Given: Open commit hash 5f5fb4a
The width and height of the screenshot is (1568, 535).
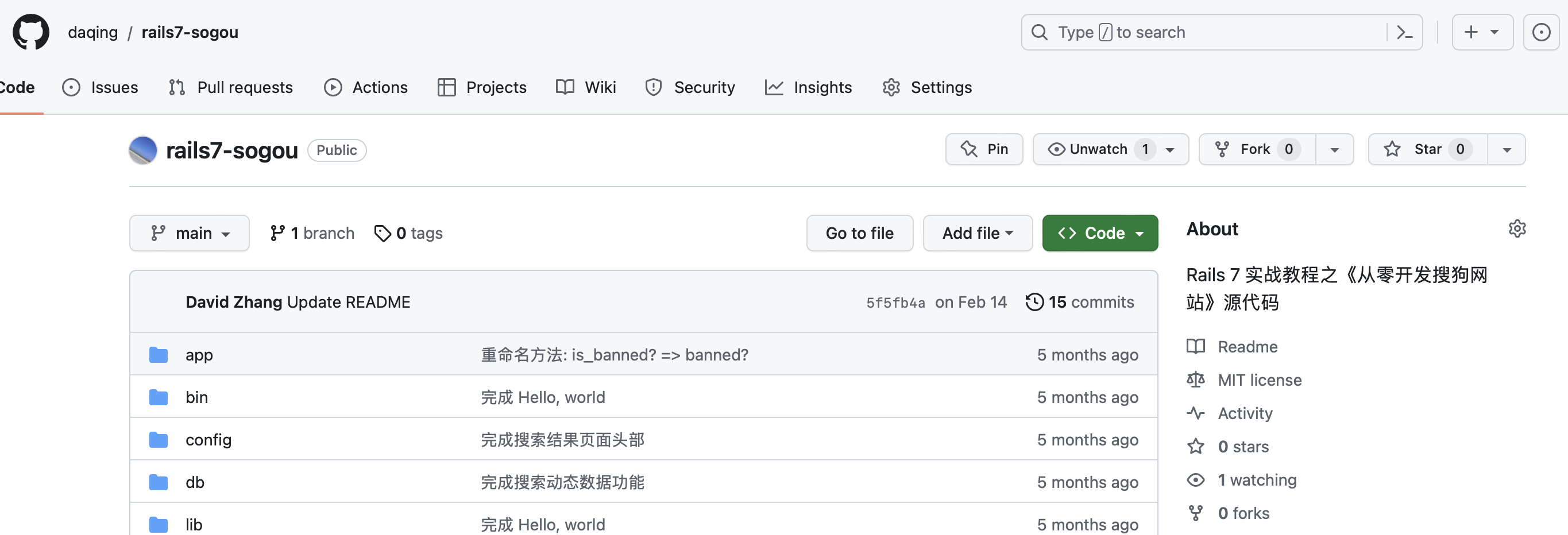Looking at the screenshot, I should point(895,303).
